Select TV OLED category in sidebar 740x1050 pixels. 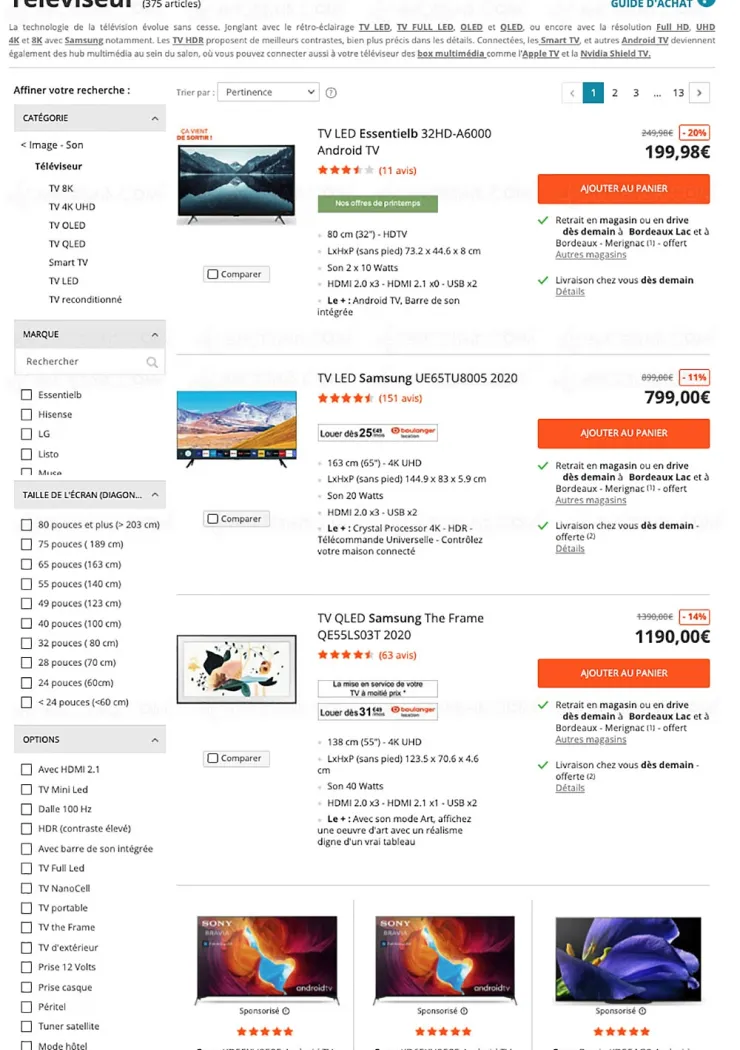point(67,225)
